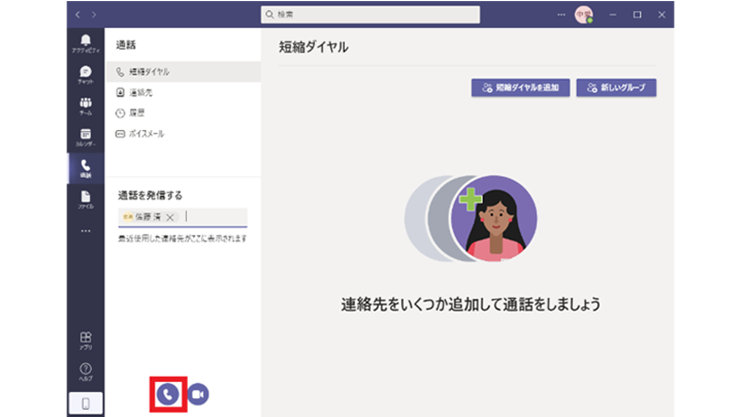
Task: Select the Calls phone sidebar icon
Action: click(85, 168)
